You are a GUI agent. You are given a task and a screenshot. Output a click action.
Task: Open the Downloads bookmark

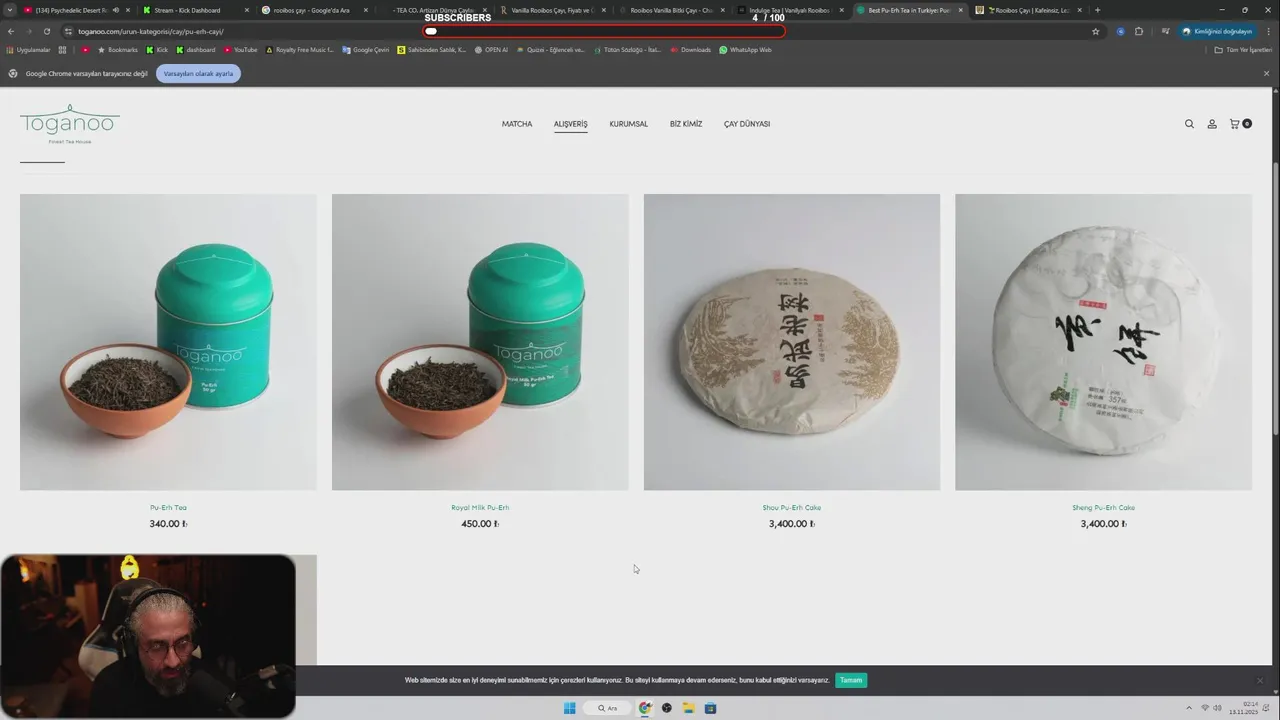691,50
